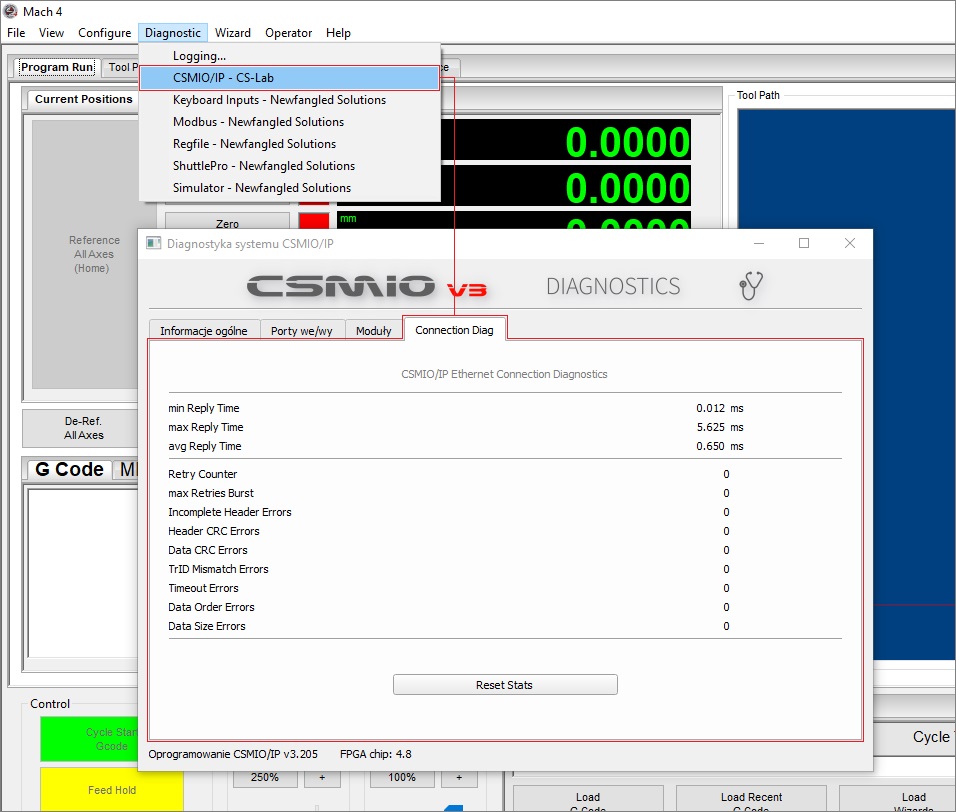Viewport: 956px width, 812px height.
Task: Click the stethoscope diagnostics icon
Action: [751, 285]
